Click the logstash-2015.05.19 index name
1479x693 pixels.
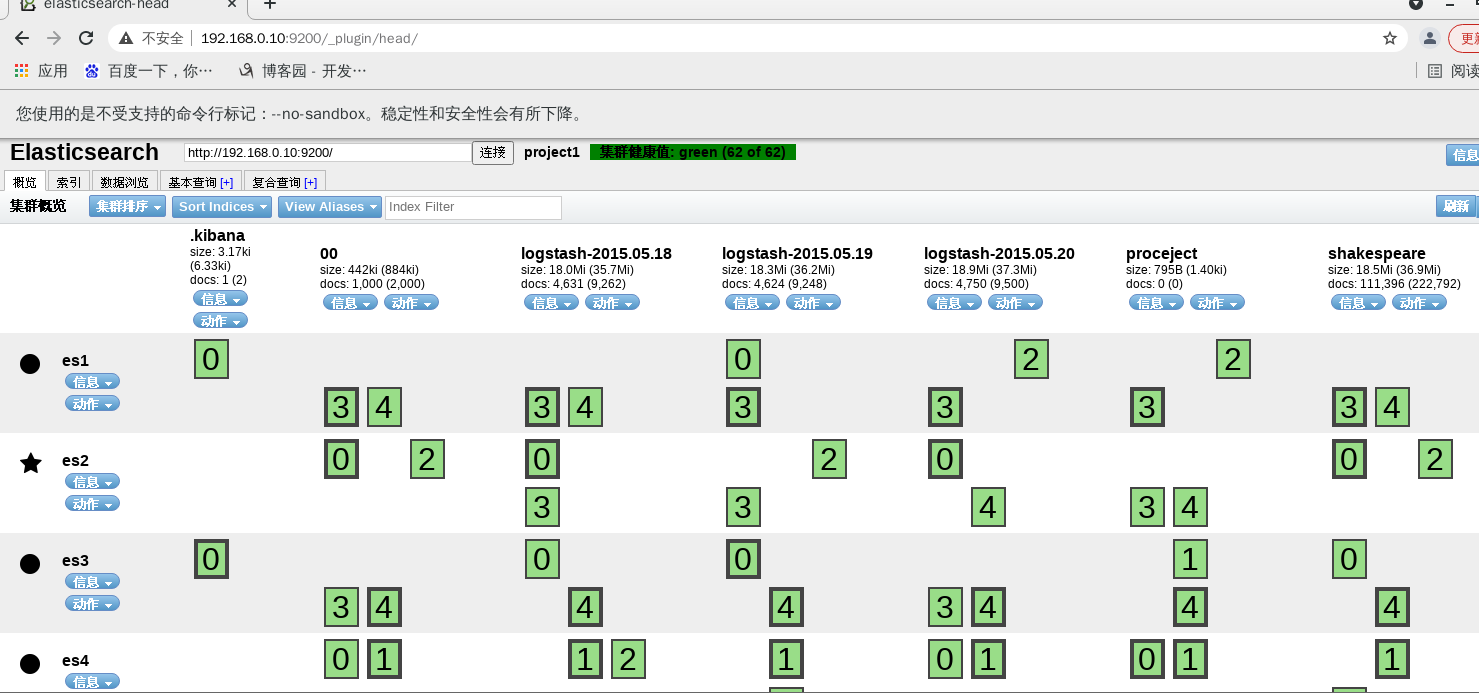coord(797,254)
